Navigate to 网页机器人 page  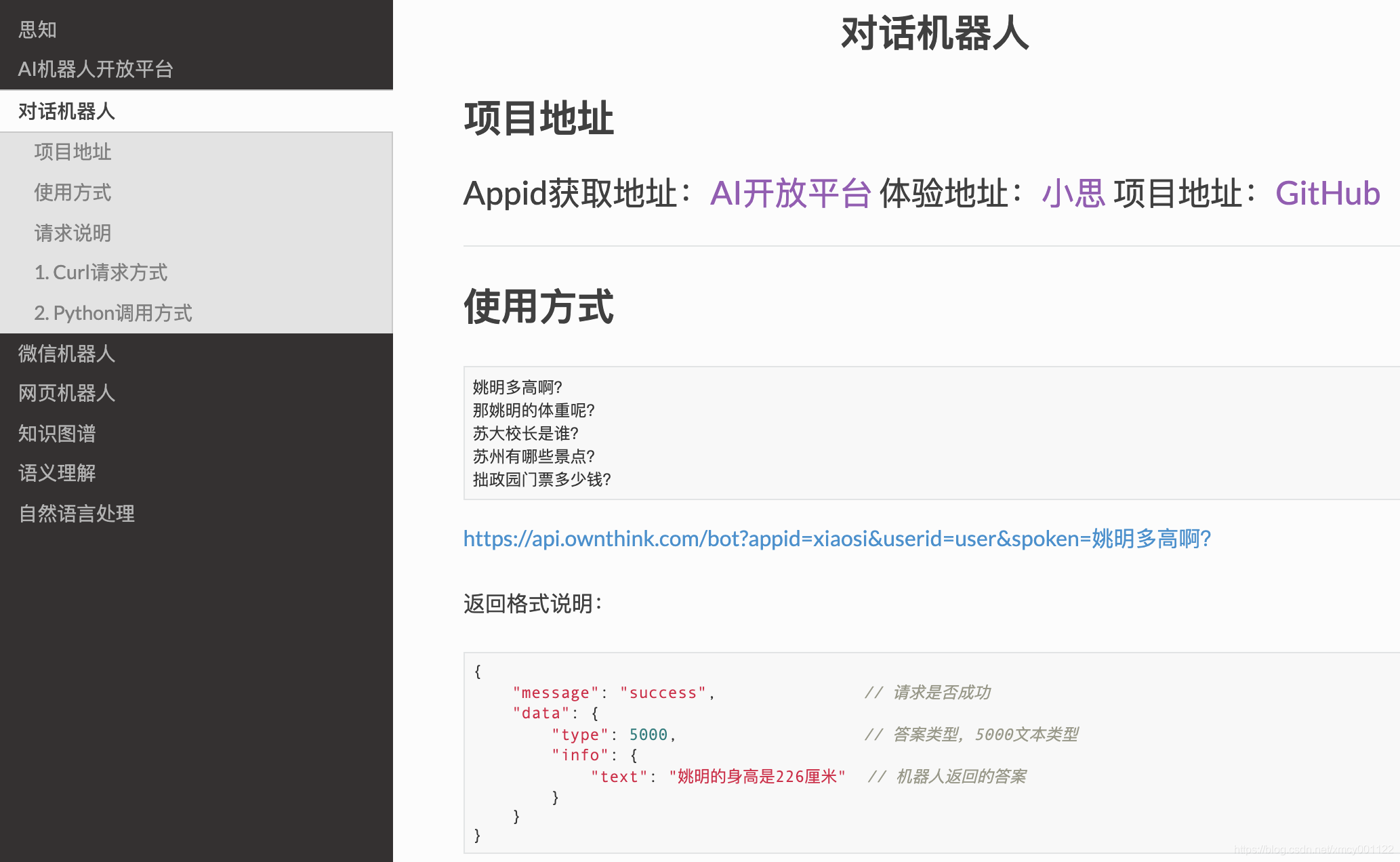point(66,393)
